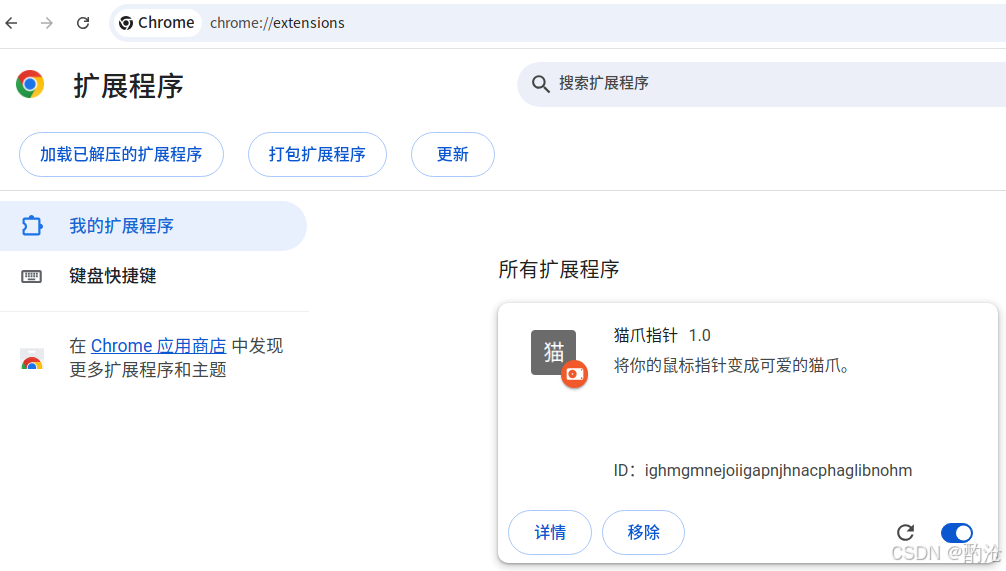Select 我的扩展程序 in the sidebar
This screenshot has height=571, width=1006.
153,226
